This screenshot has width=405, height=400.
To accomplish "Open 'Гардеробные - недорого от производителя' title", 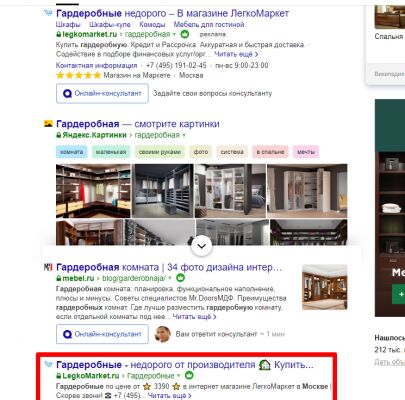I will coord(185,365).
